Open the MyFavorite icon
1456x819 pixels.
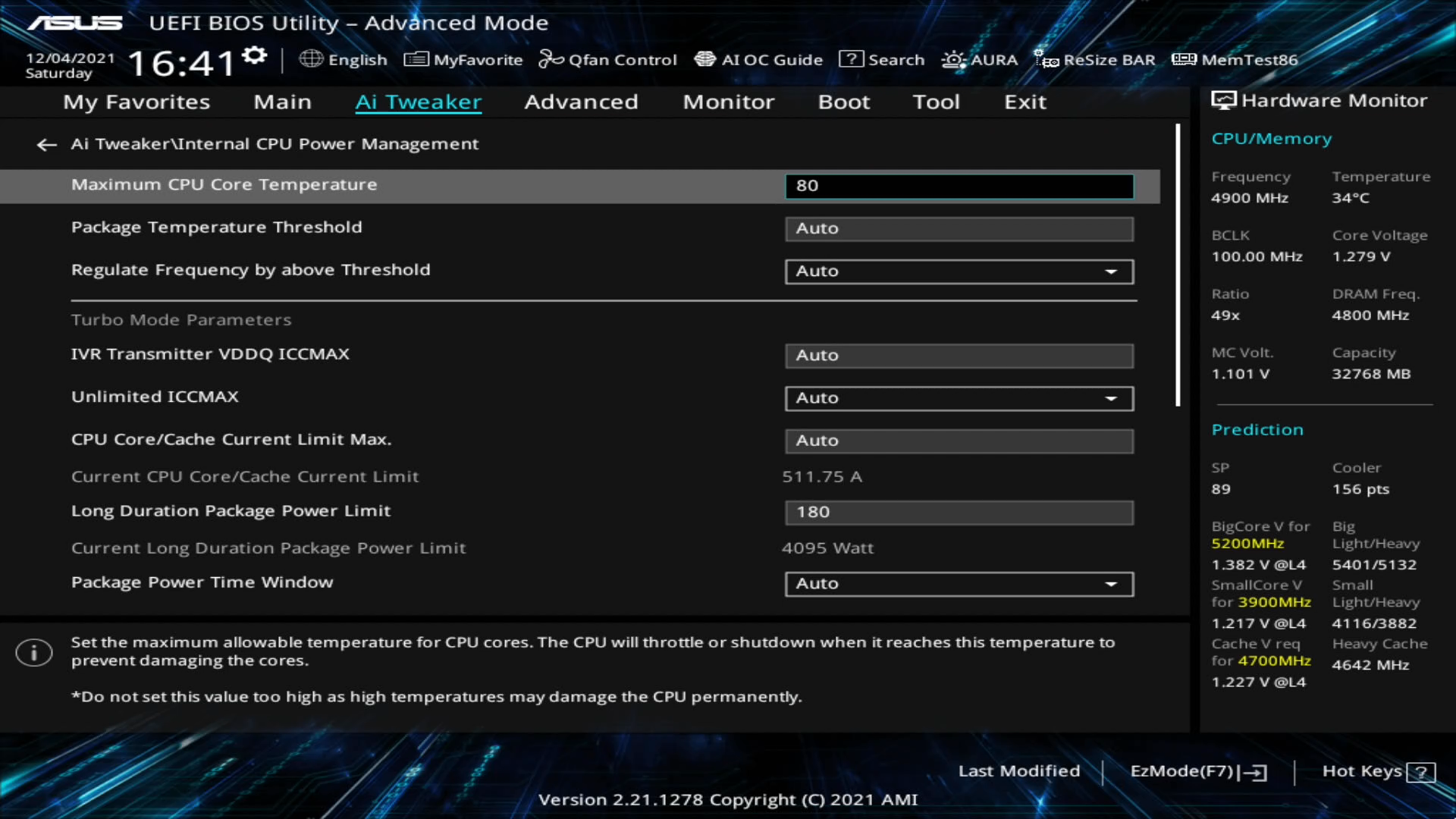click(416, 59)
